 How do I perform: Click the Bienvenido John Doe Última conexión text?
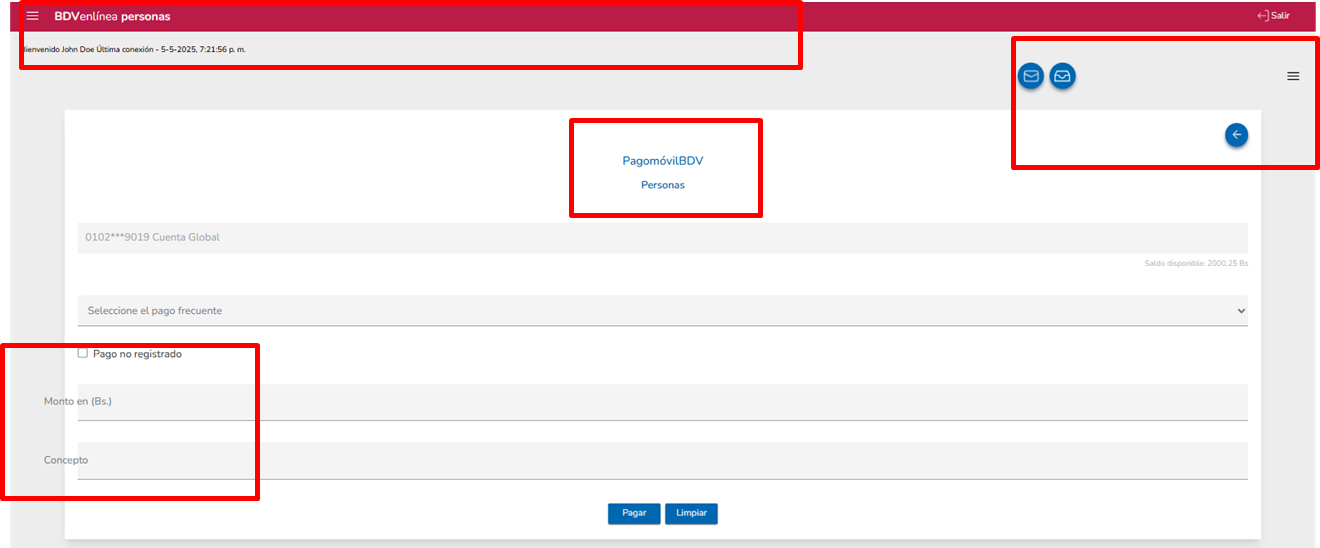click(134, 49)
